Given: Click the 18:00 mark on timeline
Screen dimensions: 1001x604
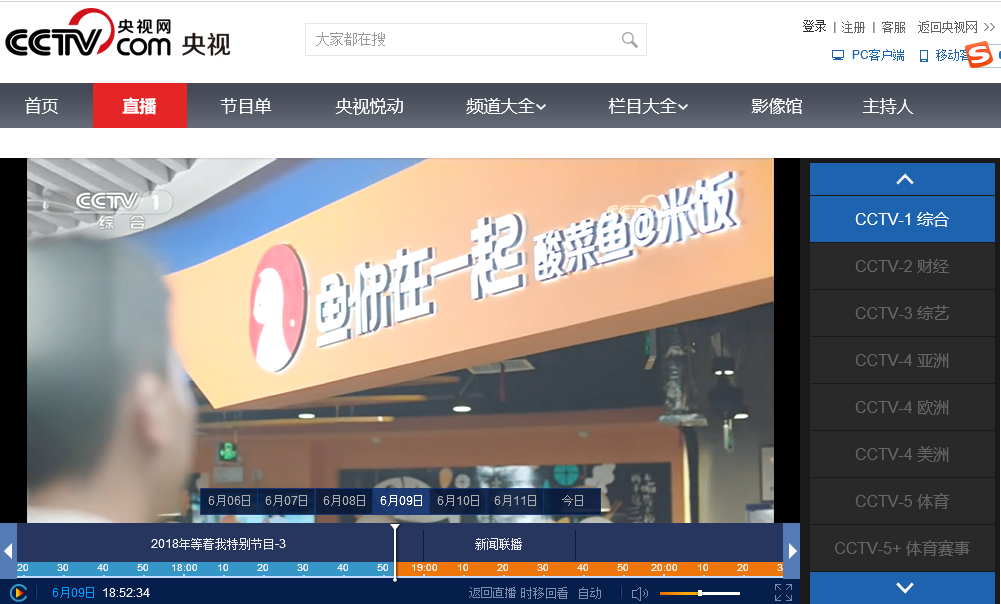Looking at the screenshot, I should tap(184, 568).
